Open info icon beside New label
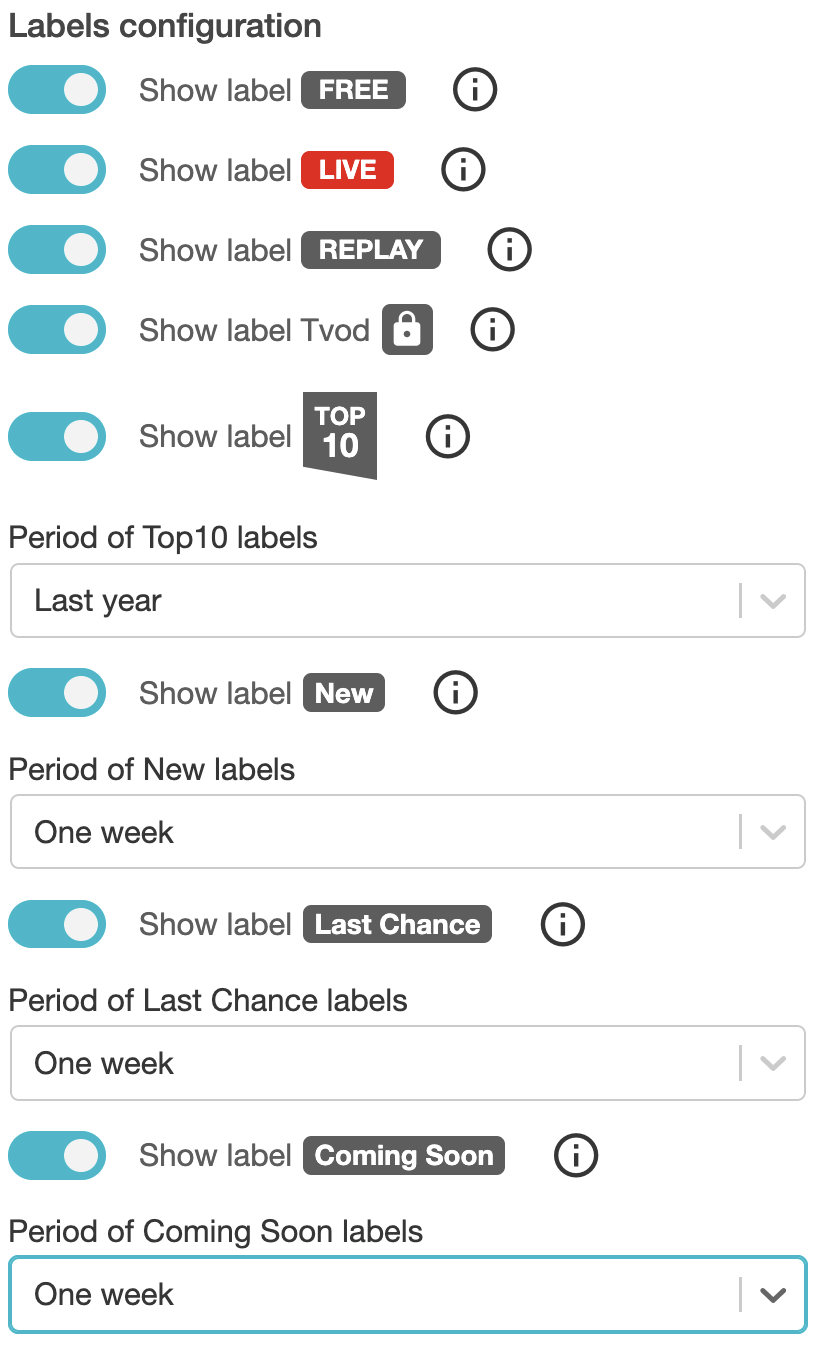This screenshot has width=818, height=1350. (x=456, y=693)
